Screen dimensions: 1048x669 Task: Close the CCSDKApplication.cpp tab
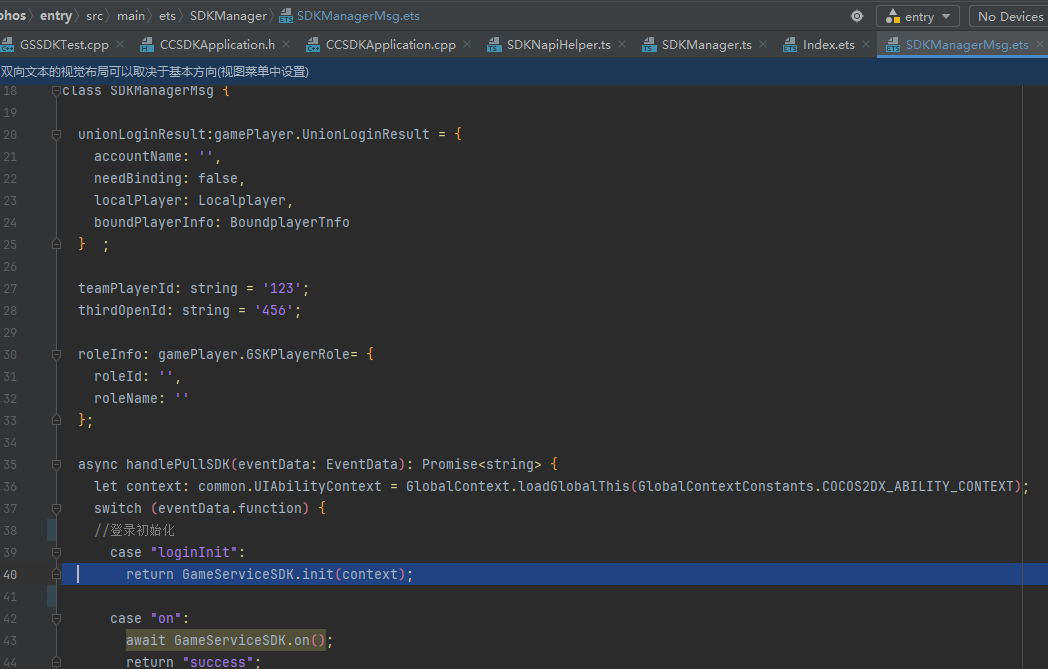[467, 44]
